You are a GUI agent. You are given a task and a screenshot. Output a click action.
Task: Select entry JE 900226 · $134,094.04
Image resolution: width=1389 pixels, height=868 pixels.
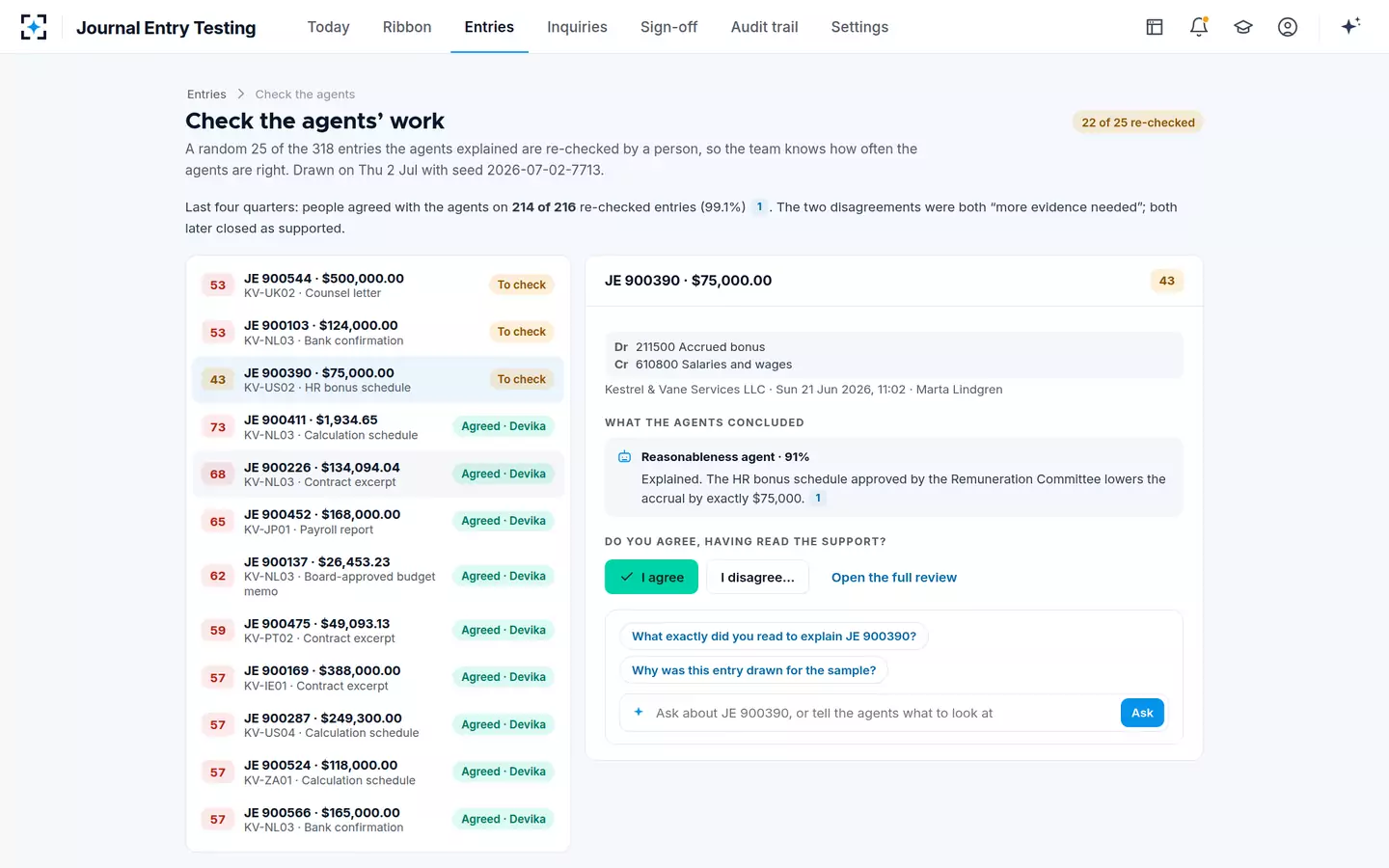(377, 475)
